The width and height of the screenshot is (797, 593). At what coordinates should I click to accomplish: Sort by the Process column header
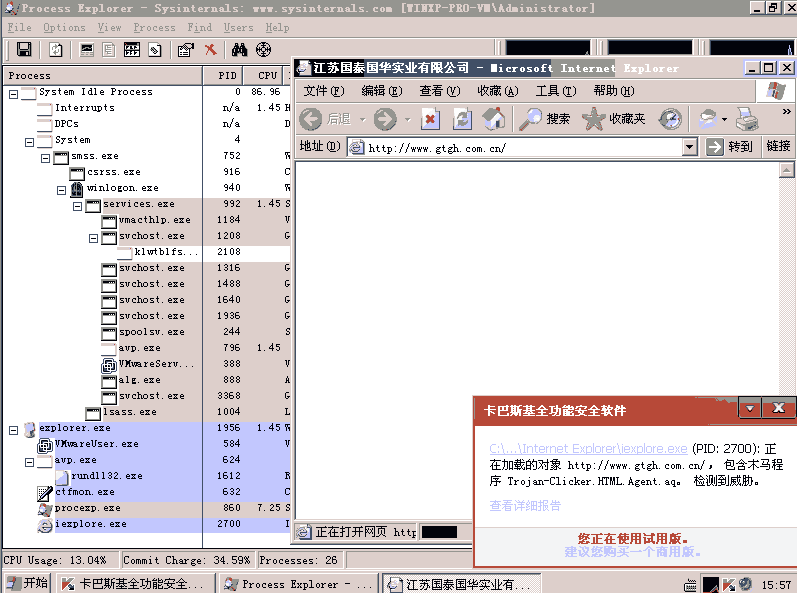[x=103, y=76]
